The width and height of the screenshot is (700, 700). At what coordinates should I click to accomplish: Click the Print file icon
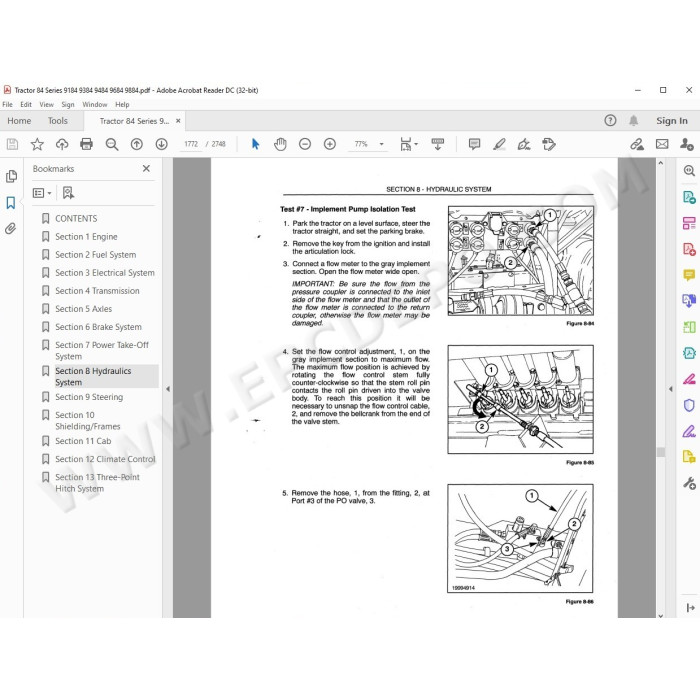pos(86,144)
